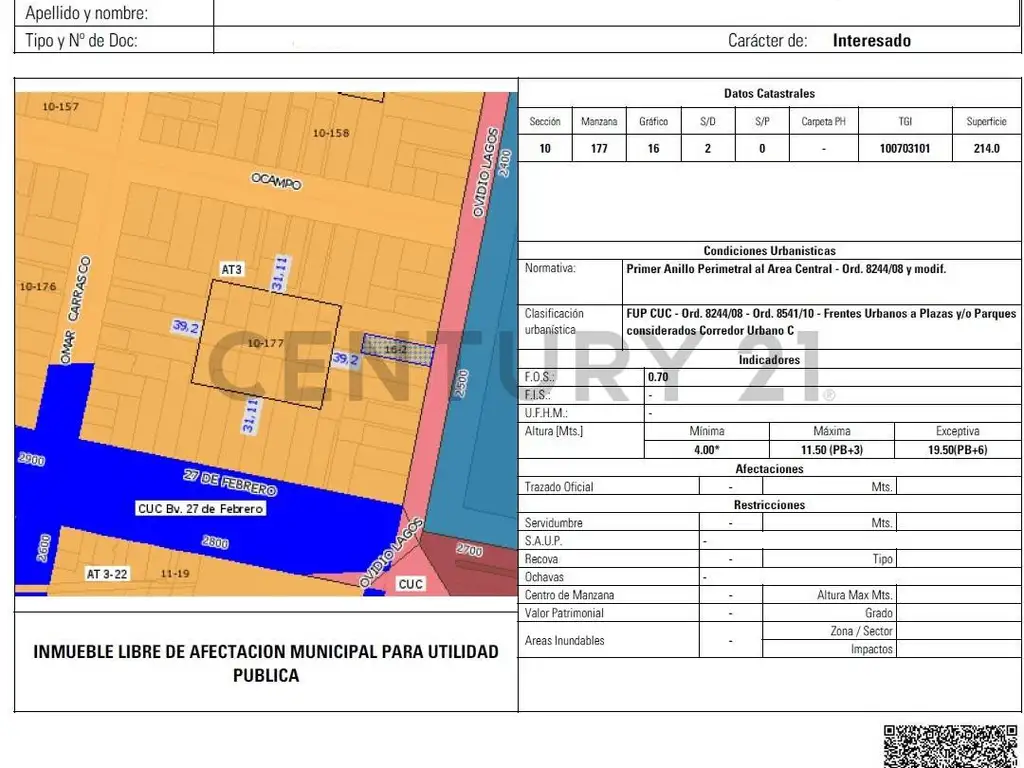Image resolution: width=1024 pixels, height=768 pixels.
Task: Click the Exceptiva height 19.50(PB+6) cell
Action: 957,449
